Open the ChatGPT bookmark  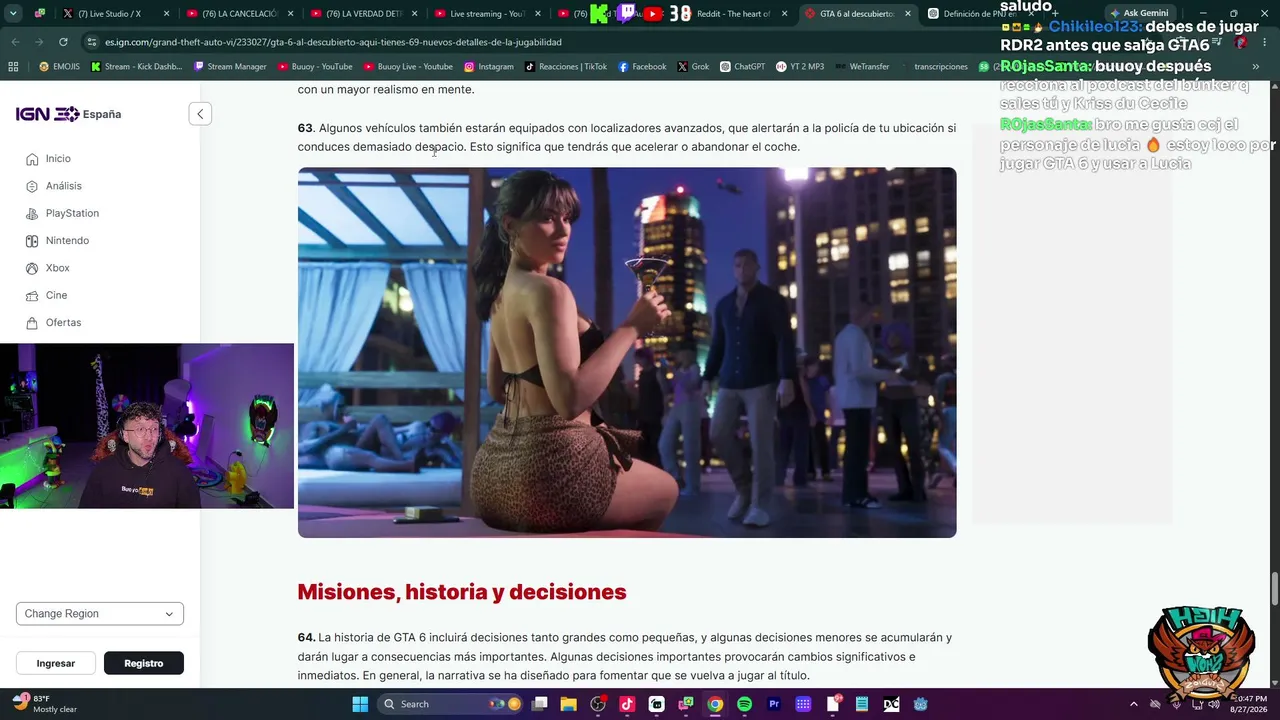coord(742,67)
